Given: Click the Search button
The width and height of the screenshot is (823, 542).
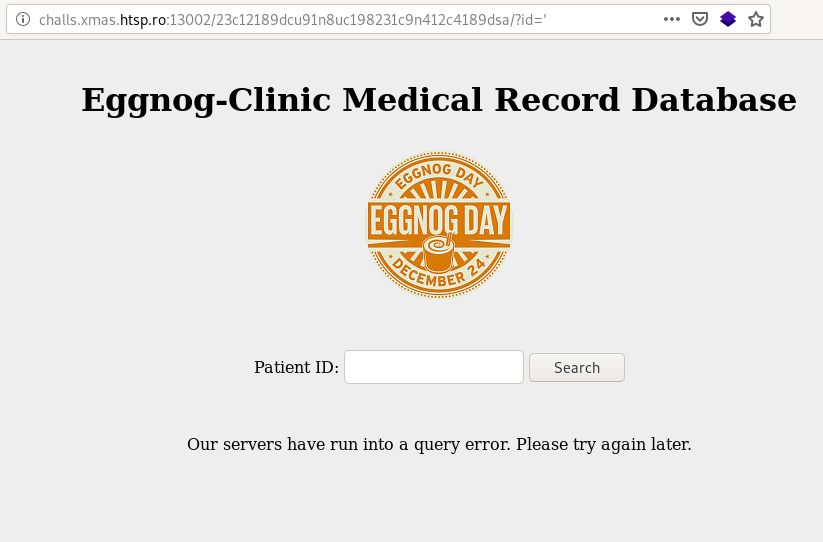Looking at the screenshot, I should point(576,367).
